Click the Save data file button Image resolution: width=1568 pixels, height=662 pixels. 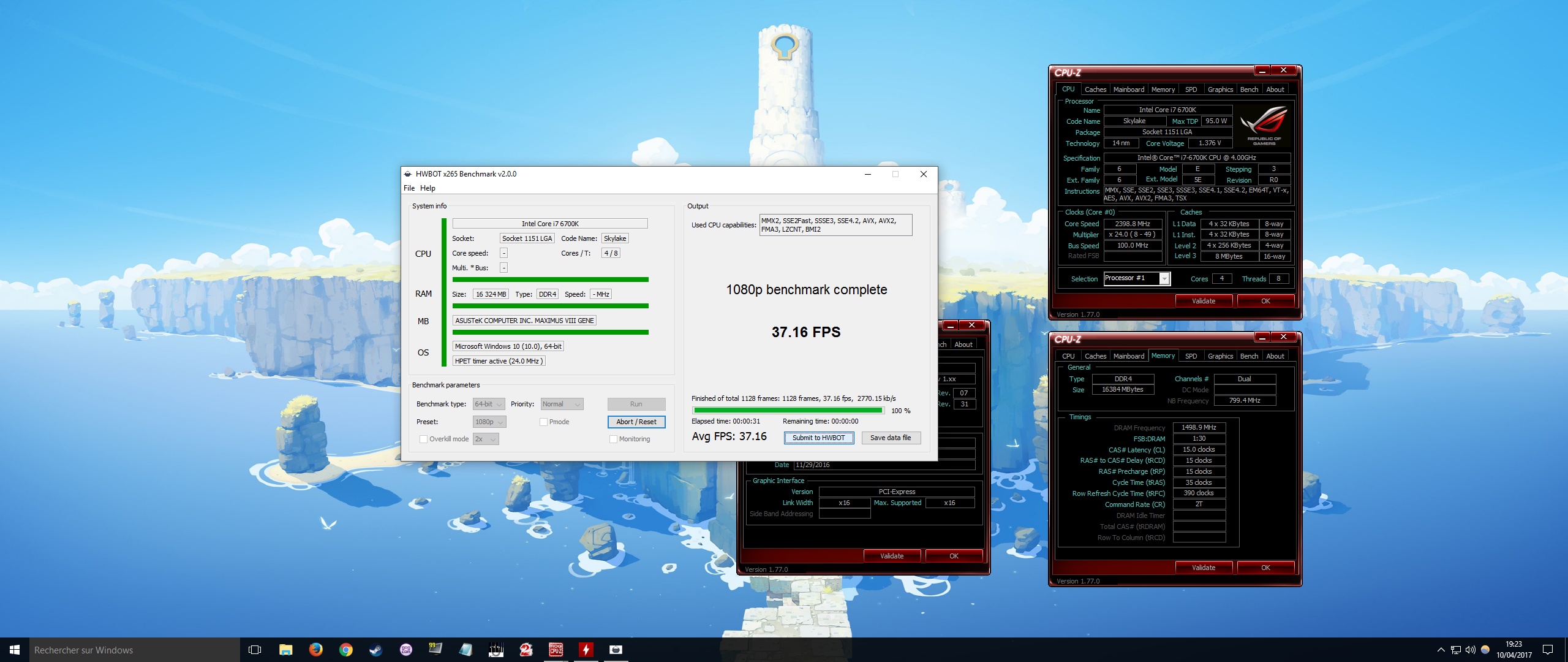(891, 438)
